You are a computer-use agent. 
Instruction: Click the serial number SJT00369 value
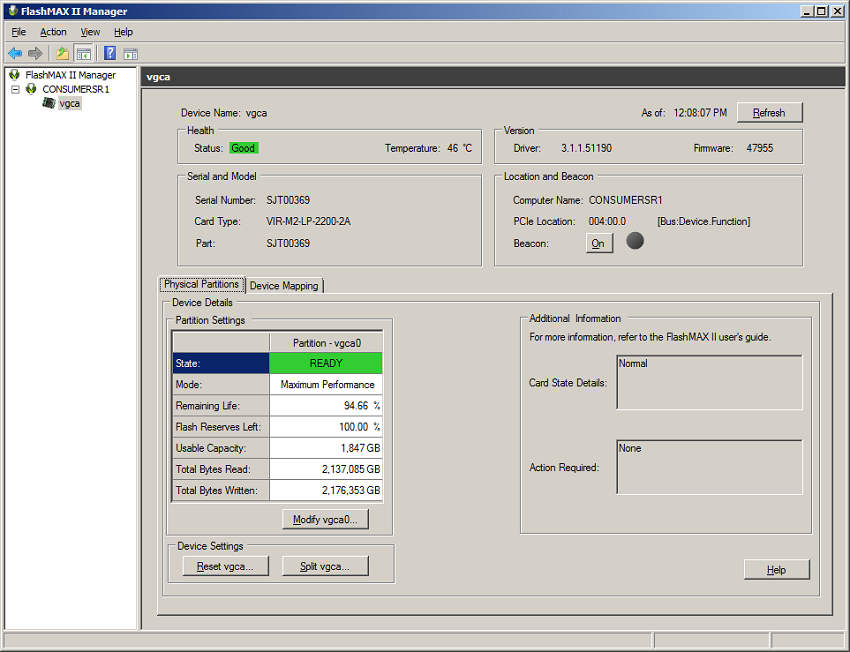coord(288,200)
